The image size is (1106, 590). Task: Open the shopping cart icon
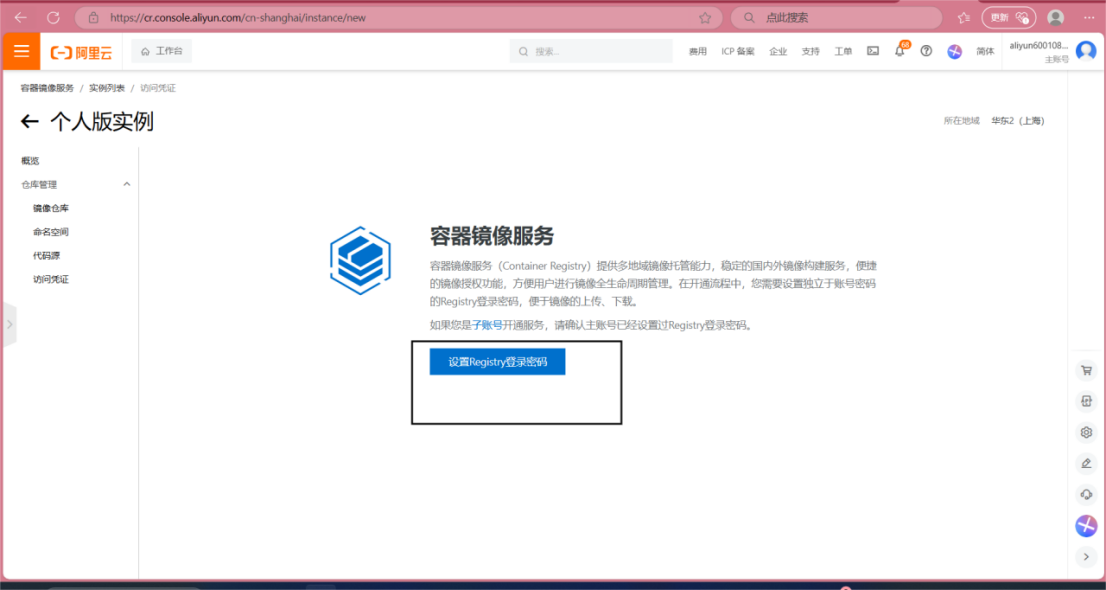1086,371
